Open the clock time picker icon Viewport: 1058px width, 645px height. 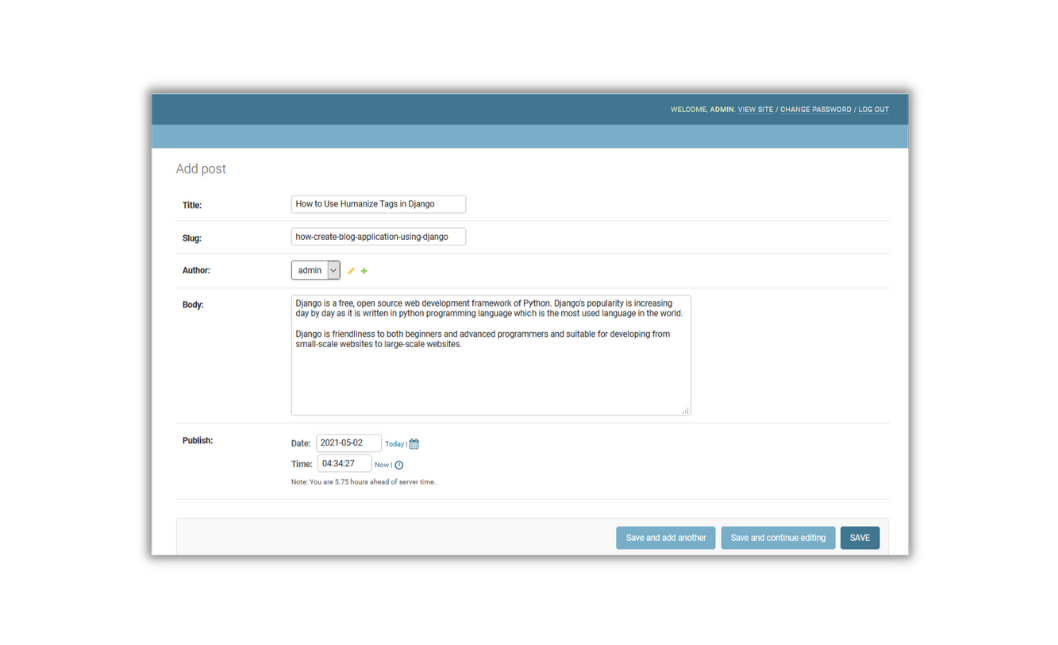pyautogui.click(x=399, y=465)
